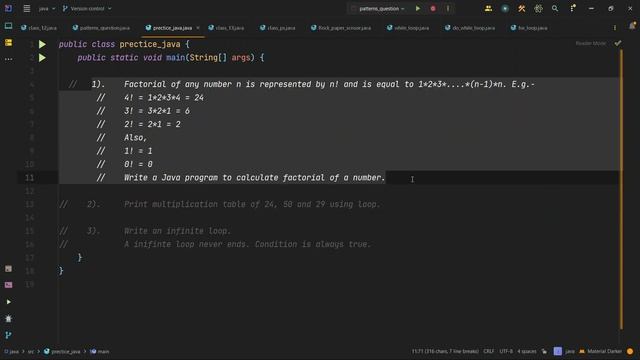Click the round teal AI assistant icon
This screenshot has width=640, height=360.
pos(505,8)
